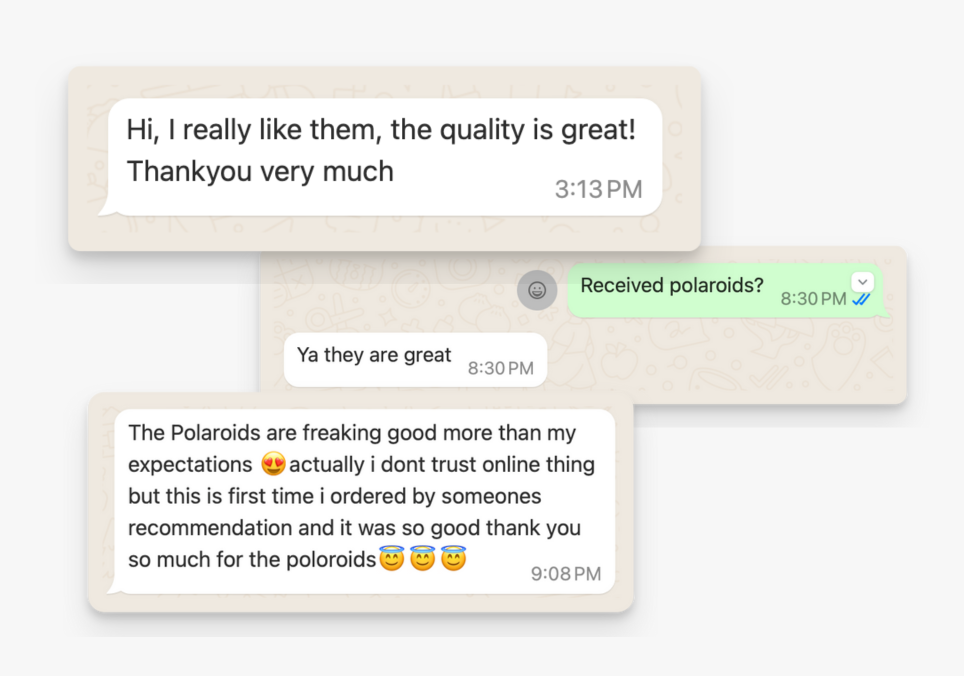
Task: Select the first halo smiley emoji
Action: click(x=392, y=558)
